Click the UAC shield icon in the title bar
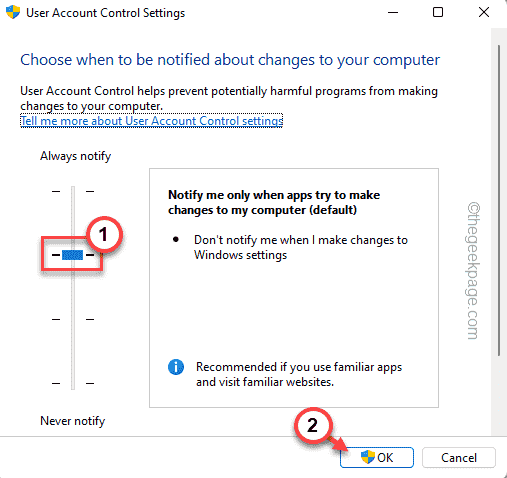This screenshot has height=478, width=507. pos(13,12)
